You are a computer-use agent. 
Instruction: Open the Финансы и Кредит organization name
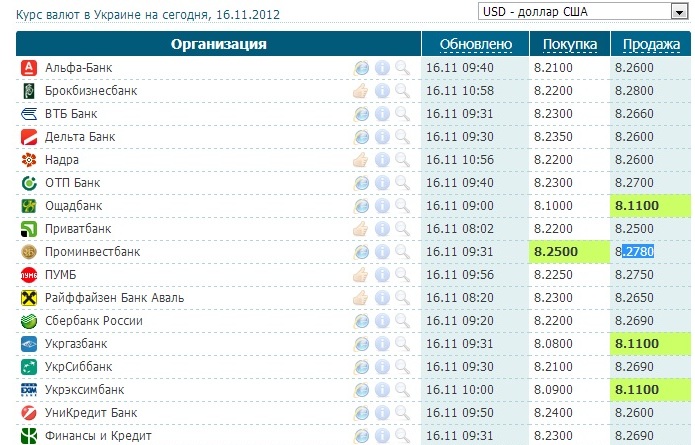[98, 436]
